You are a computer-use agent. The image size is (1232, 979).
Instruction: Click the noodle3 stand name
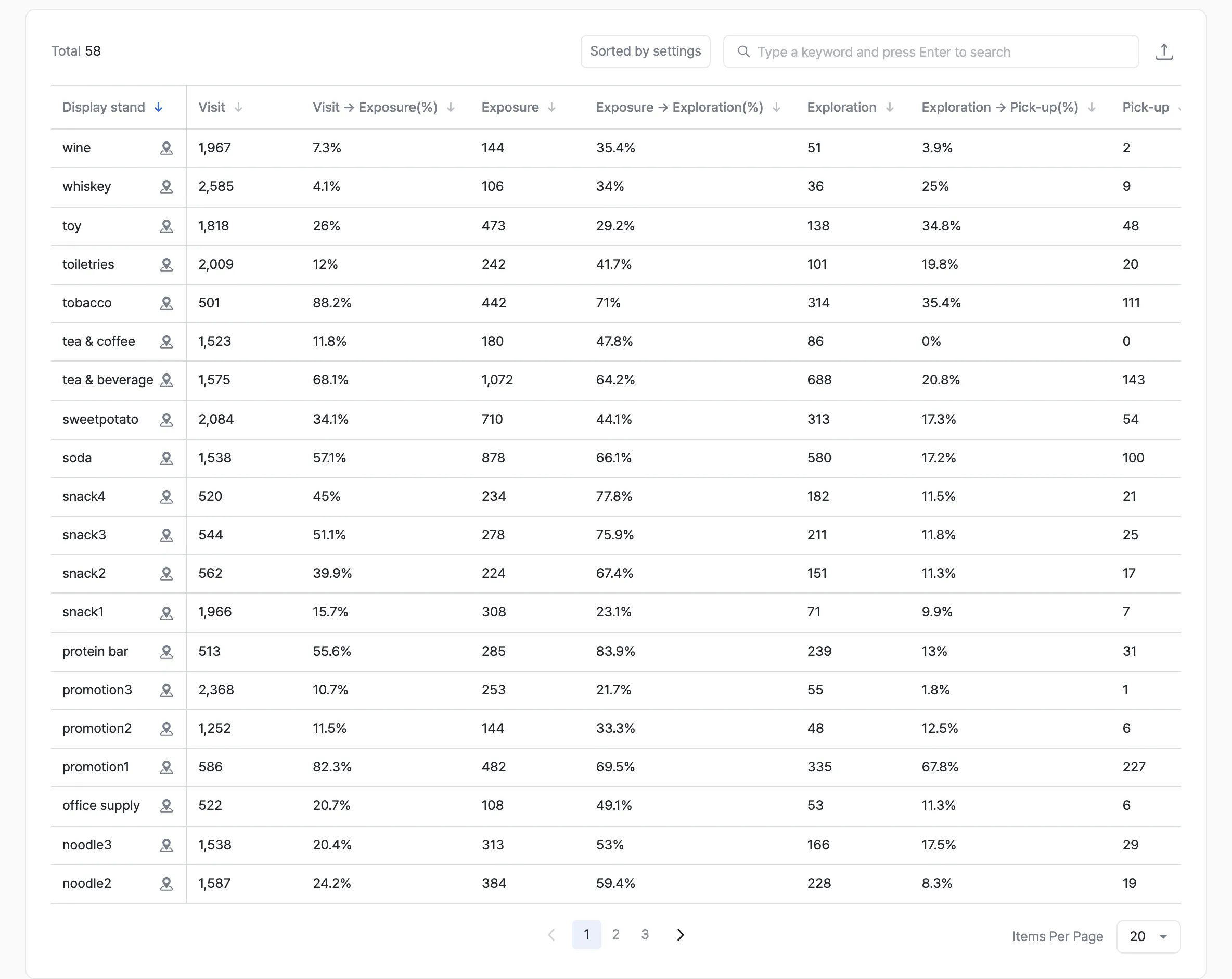87,845
